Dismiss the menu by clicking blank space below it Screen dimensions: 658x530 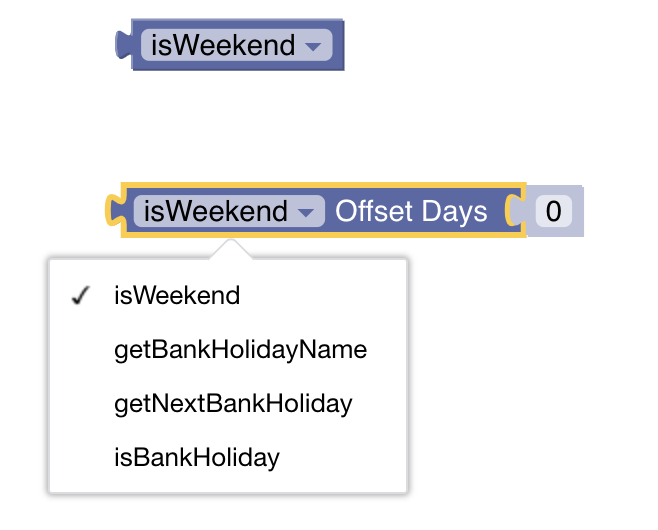coord(228,513)
